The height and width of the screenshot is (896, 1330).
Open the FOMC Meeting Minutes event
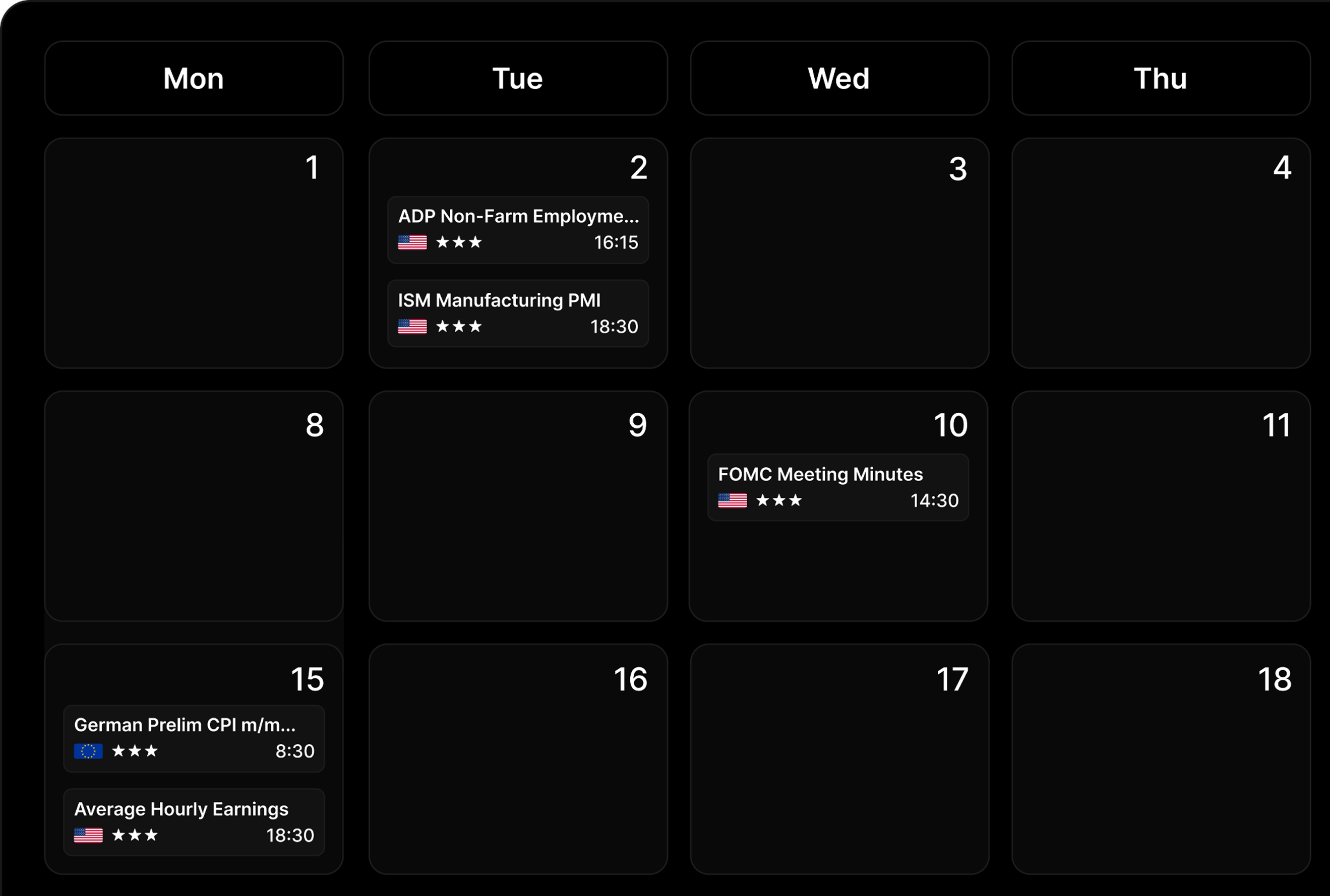tap(838, 475)
